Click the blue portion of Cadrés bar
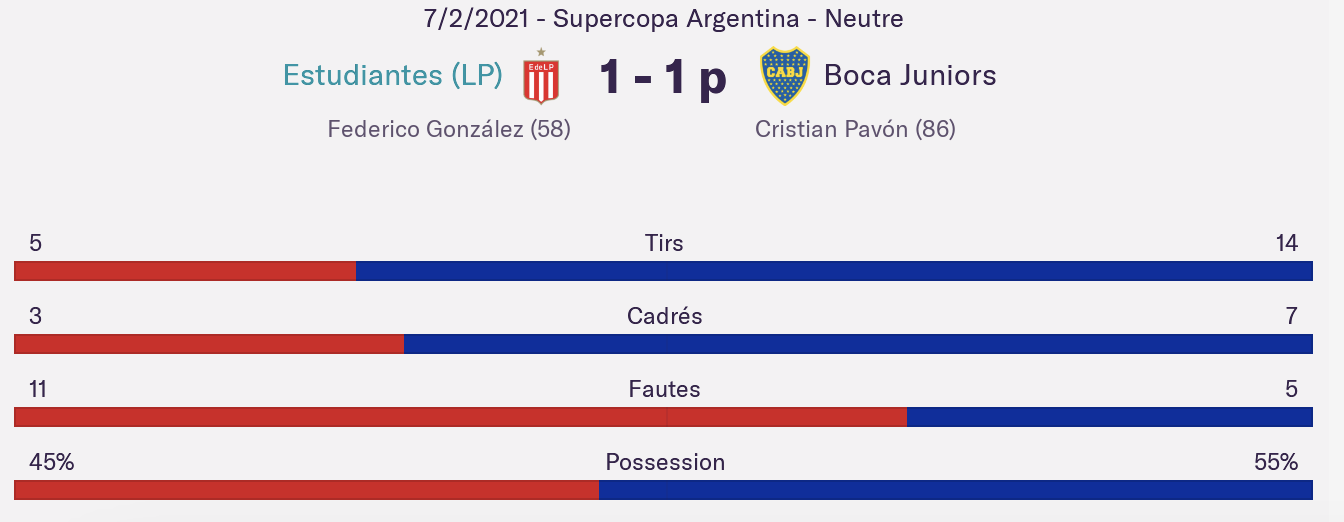This screenshot has height=522, width=1344. tap(857, 344)
